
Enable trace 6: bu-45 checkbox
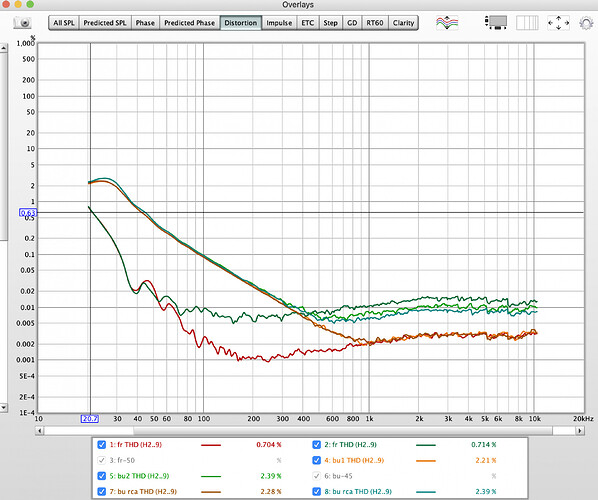[317, 476]
